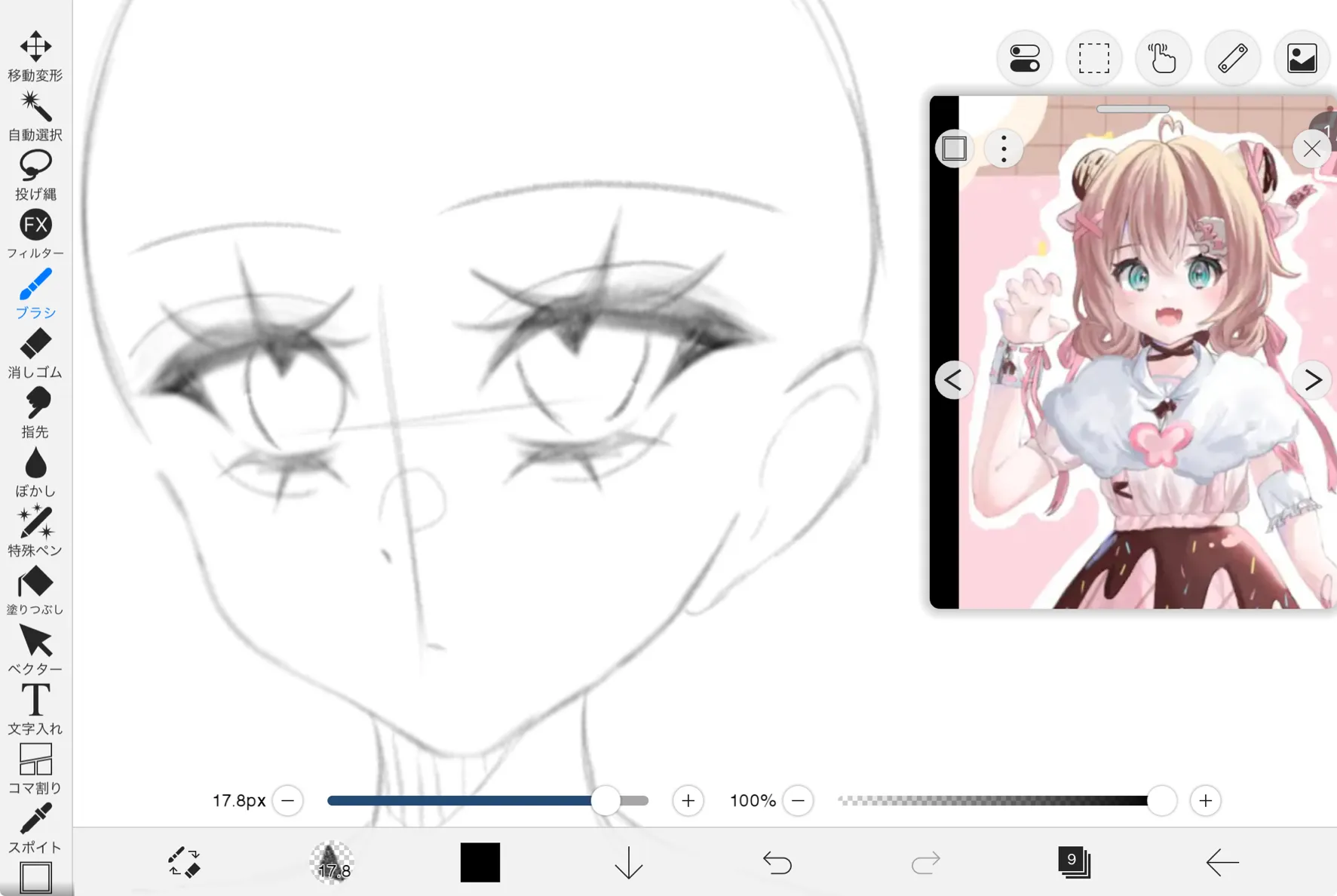Viewport: 1337px width, 896px height.
Task: Select the コマ割り frame divider tool
Action: click(x=35, y=769)
